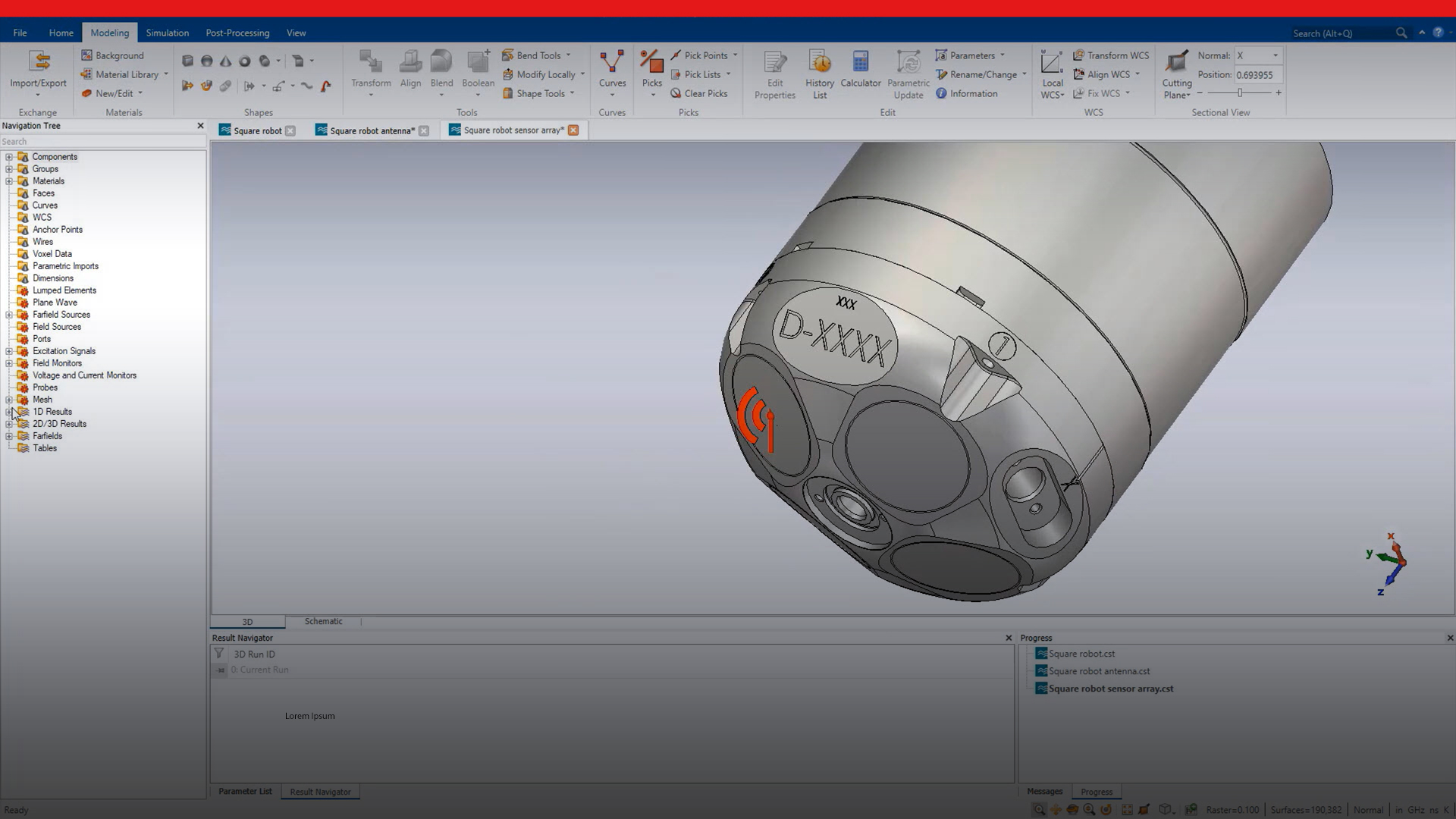Click the Edit Properties icon
1456x819 pixels.
[x=774, y=72]
